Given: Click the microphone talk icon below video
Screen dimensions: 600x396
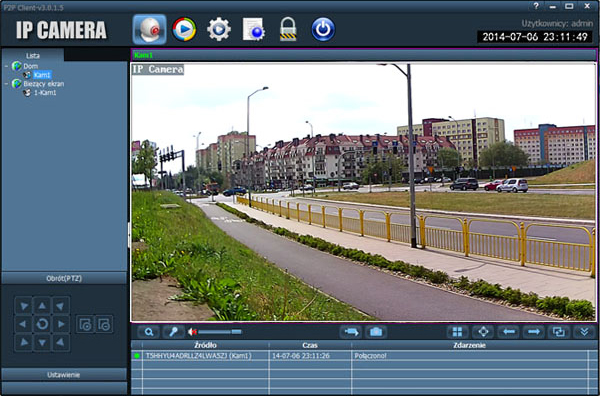Looking at the screenshot, I should [174, 332].
